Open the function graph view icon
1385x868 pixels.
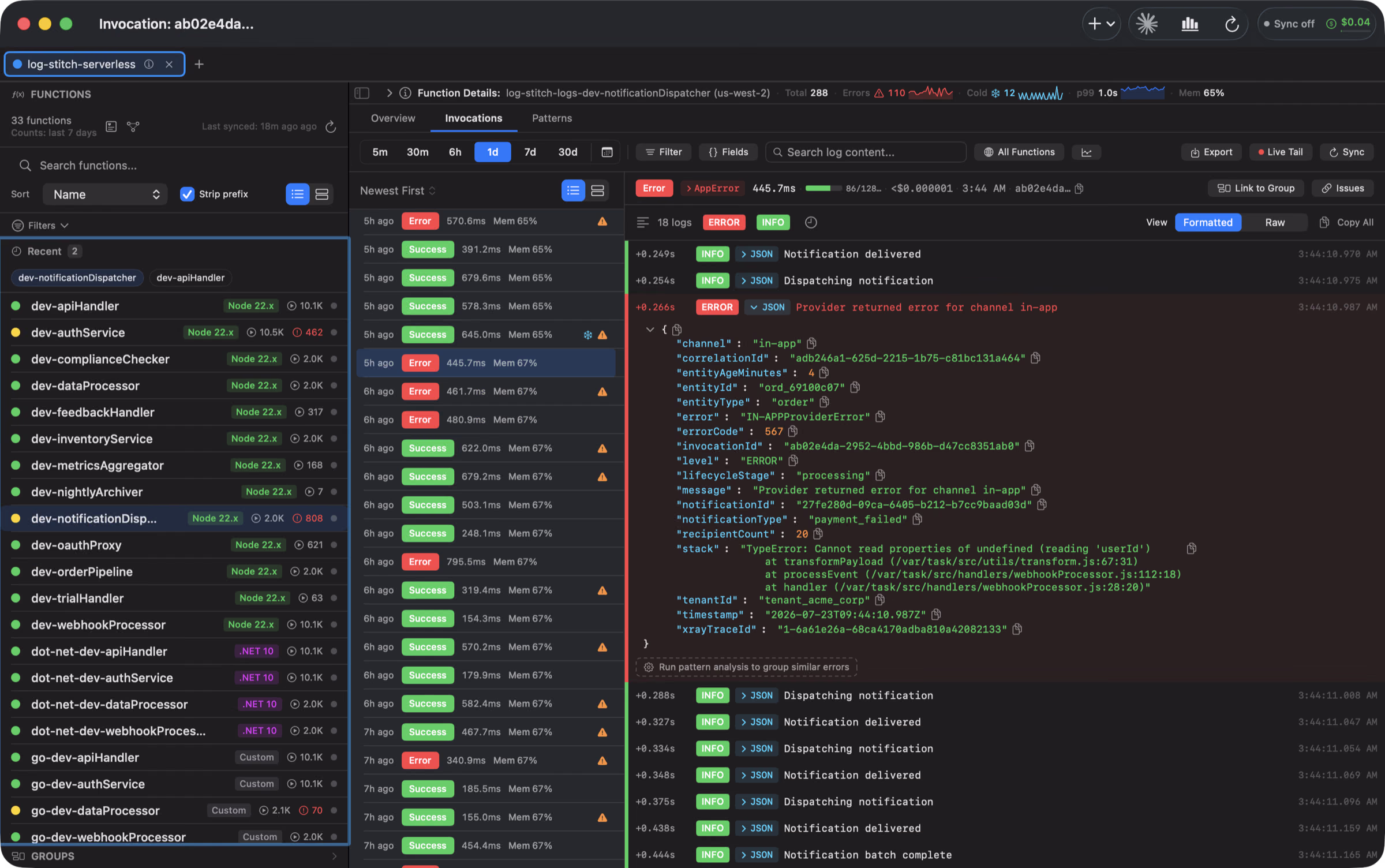tap(133, 126)
